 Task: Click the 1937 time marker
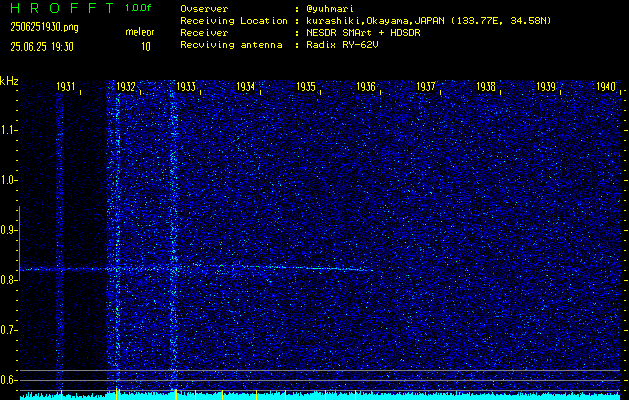point(426,87)
